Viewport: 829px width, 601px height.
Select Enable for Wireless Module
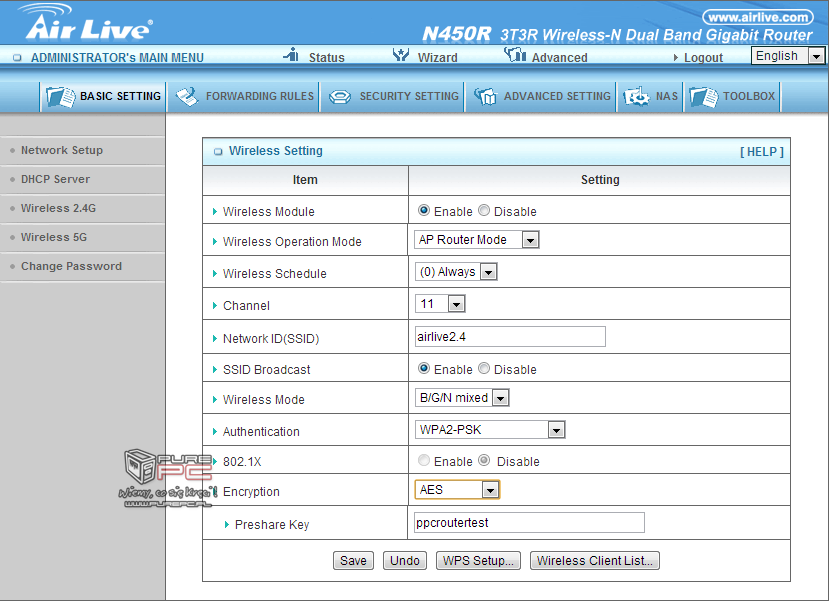(x=424, y=211)
